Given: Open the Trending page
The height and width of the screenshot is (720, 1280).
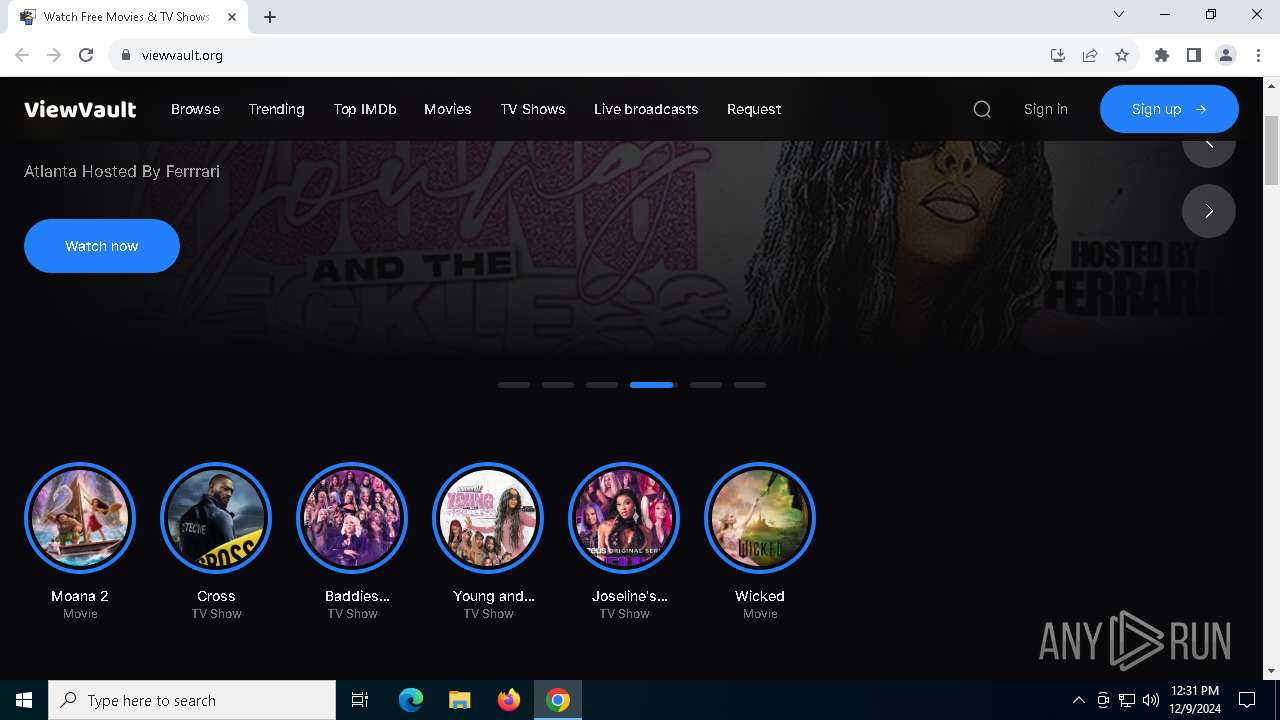Looking at the screenshot, I should 276,109.
